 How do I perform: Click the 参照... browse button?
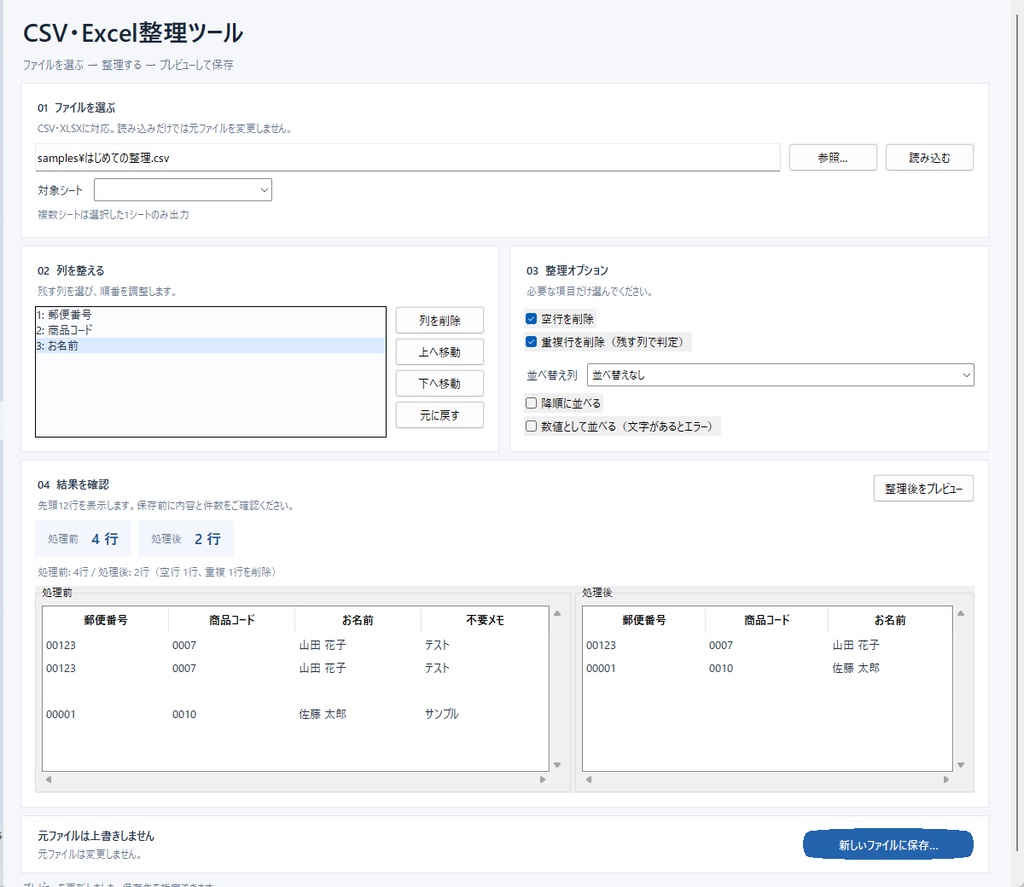pos(833,157)
